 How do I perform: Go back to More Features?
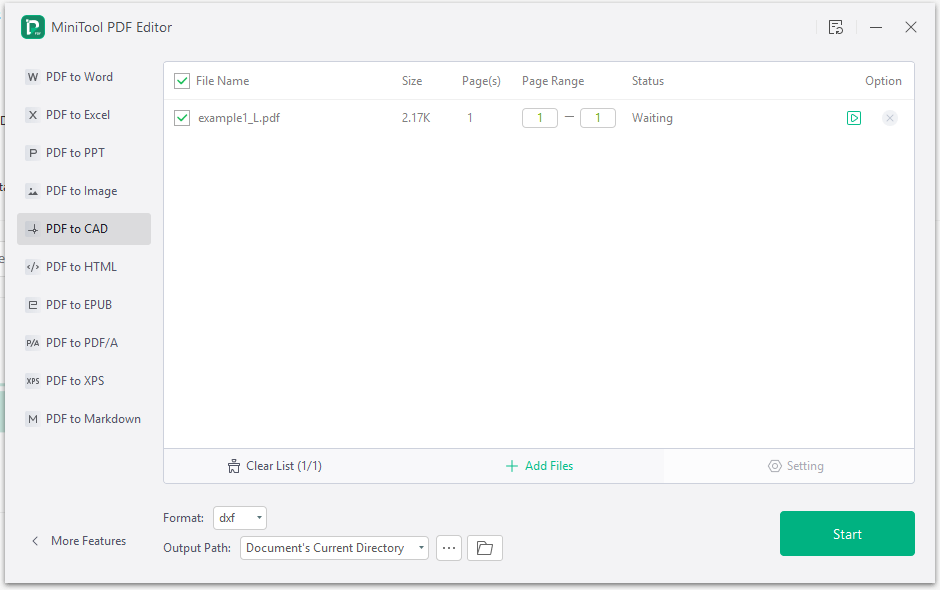click(89, 541)
